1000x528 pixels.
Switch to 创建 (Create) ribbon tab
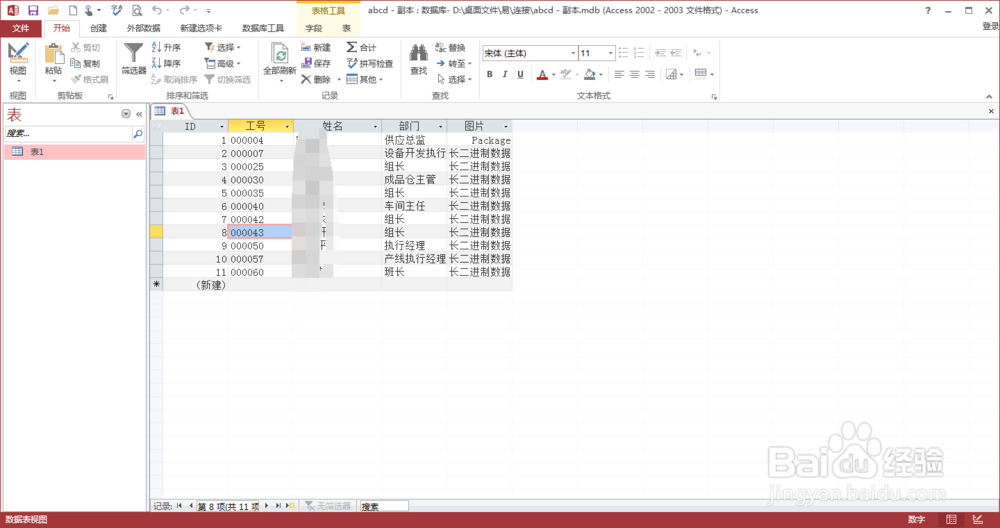(x=98, y=28)
